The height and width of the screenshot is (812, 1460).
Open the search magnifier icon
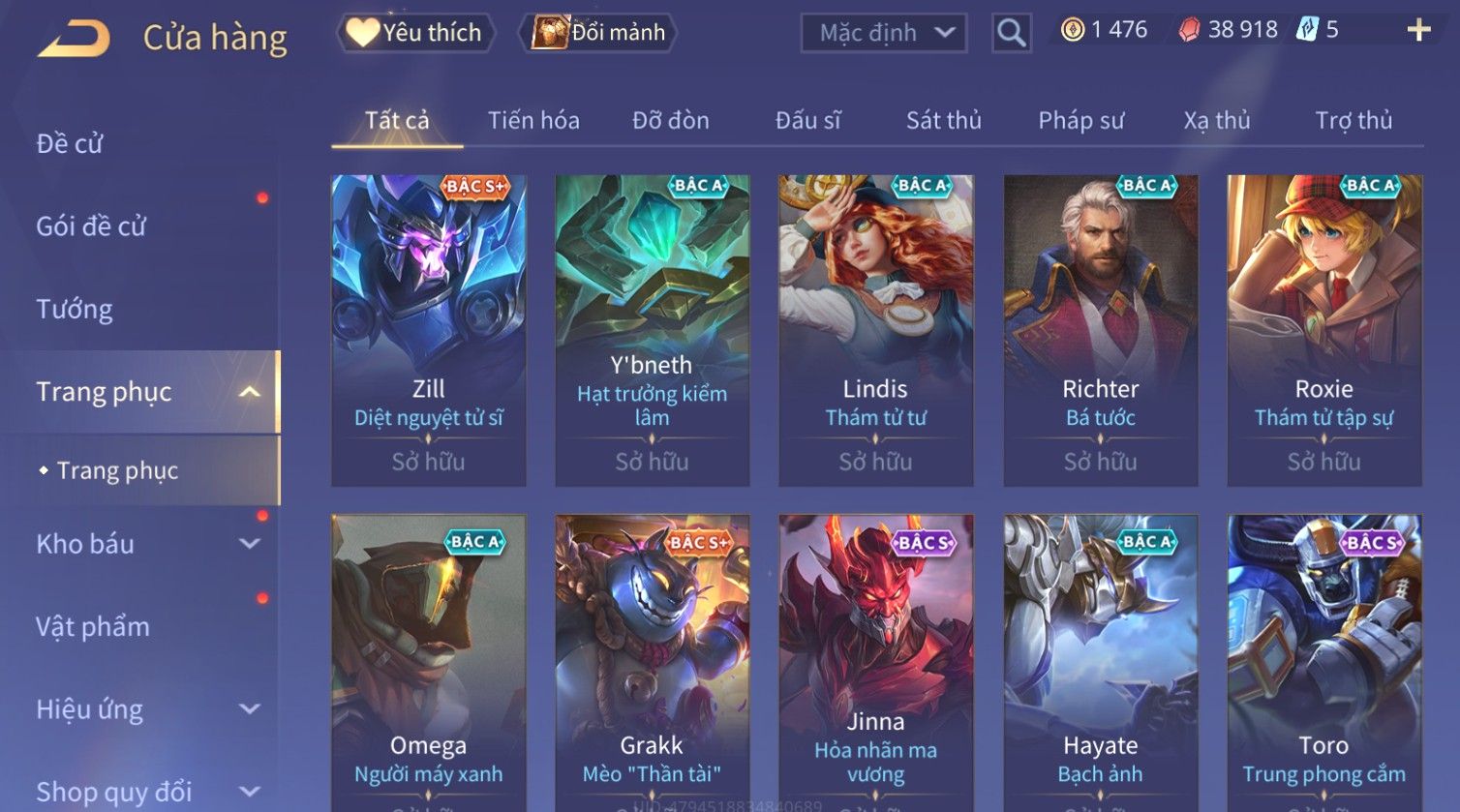coord(1011,33)
